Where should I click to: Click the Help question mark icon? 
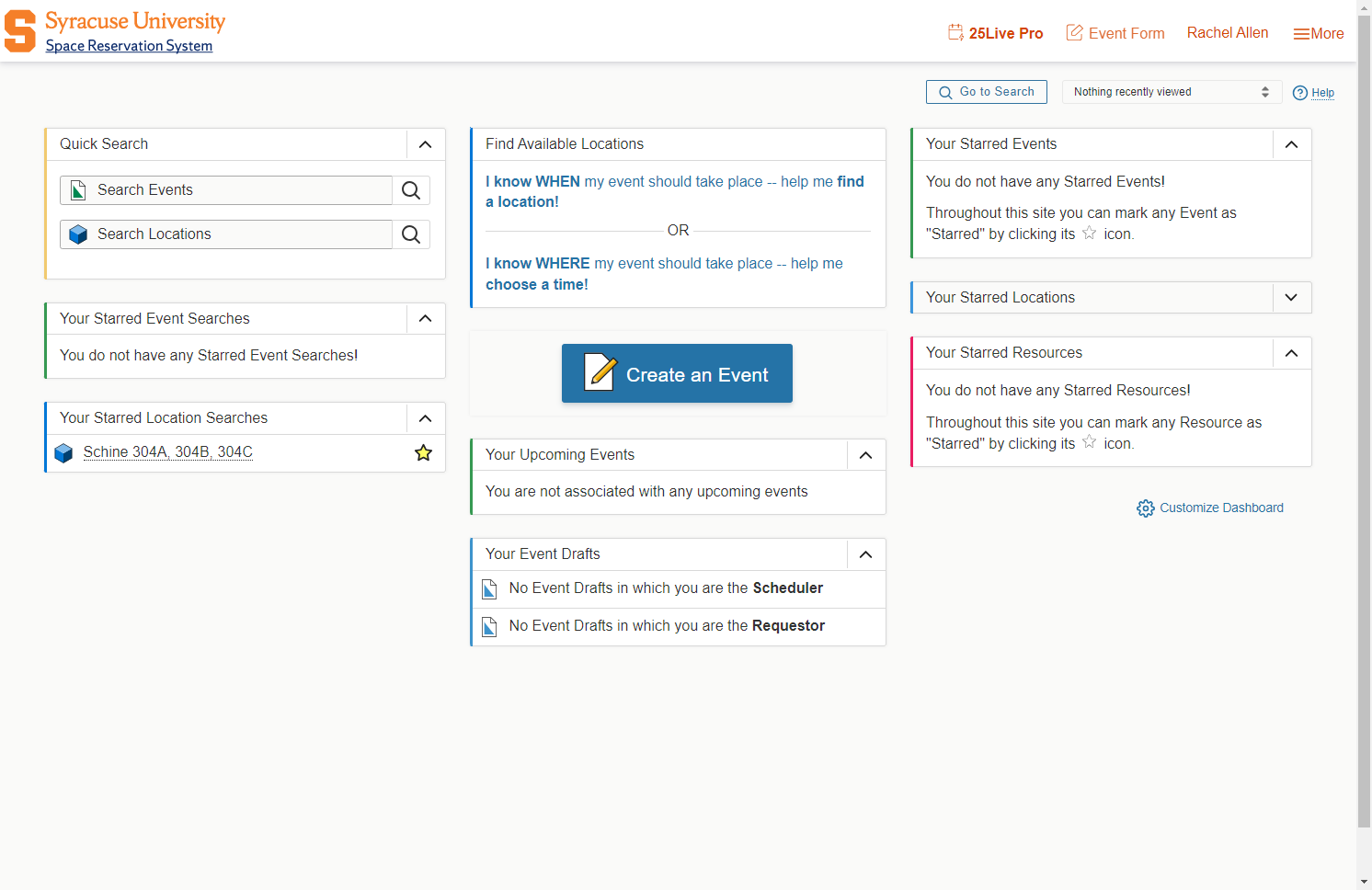coord(1300,93)
